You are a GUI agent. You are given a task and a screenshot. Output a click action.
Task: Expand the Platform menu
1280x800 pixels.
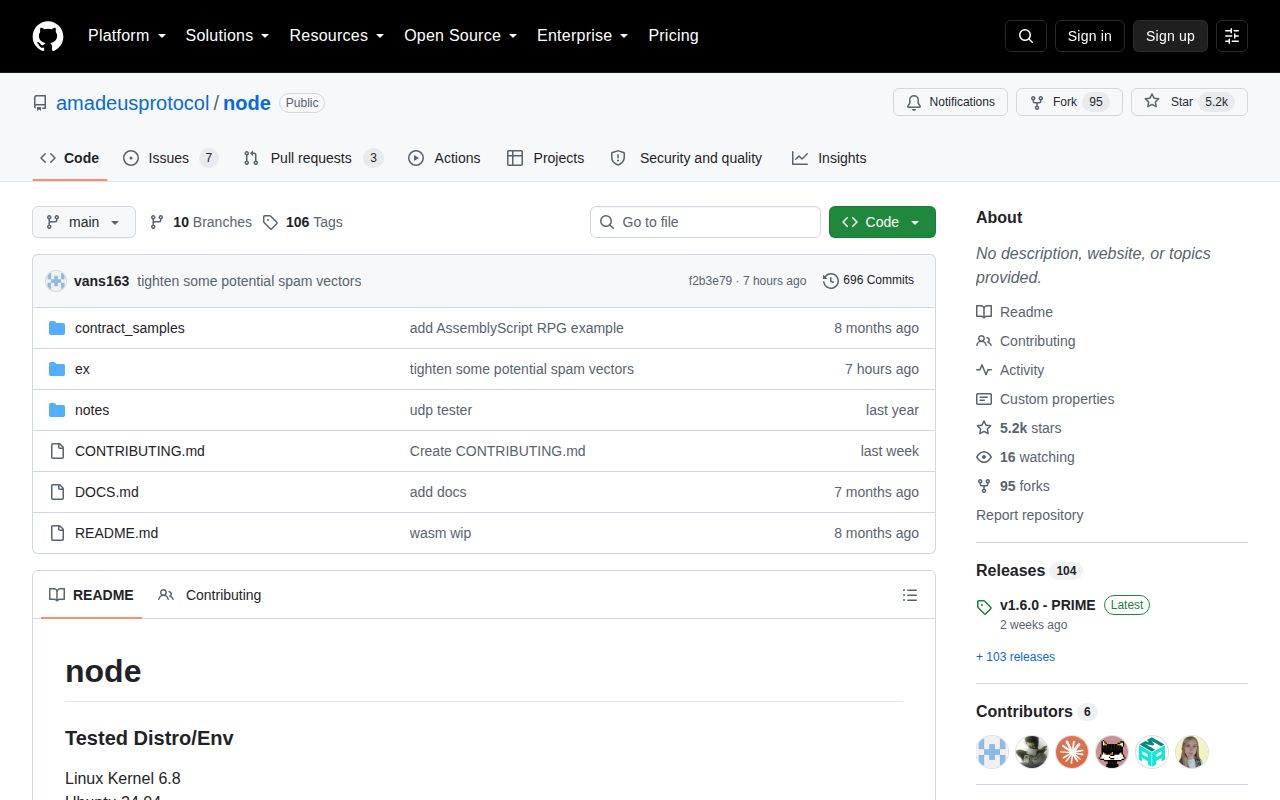(x=127, y=36)
